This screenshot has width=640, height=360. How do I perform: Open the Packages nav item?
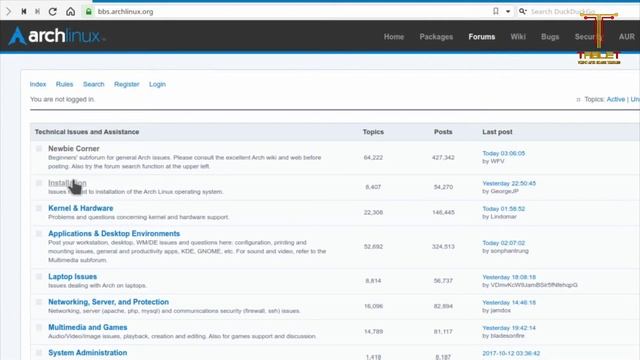(436, 37)
